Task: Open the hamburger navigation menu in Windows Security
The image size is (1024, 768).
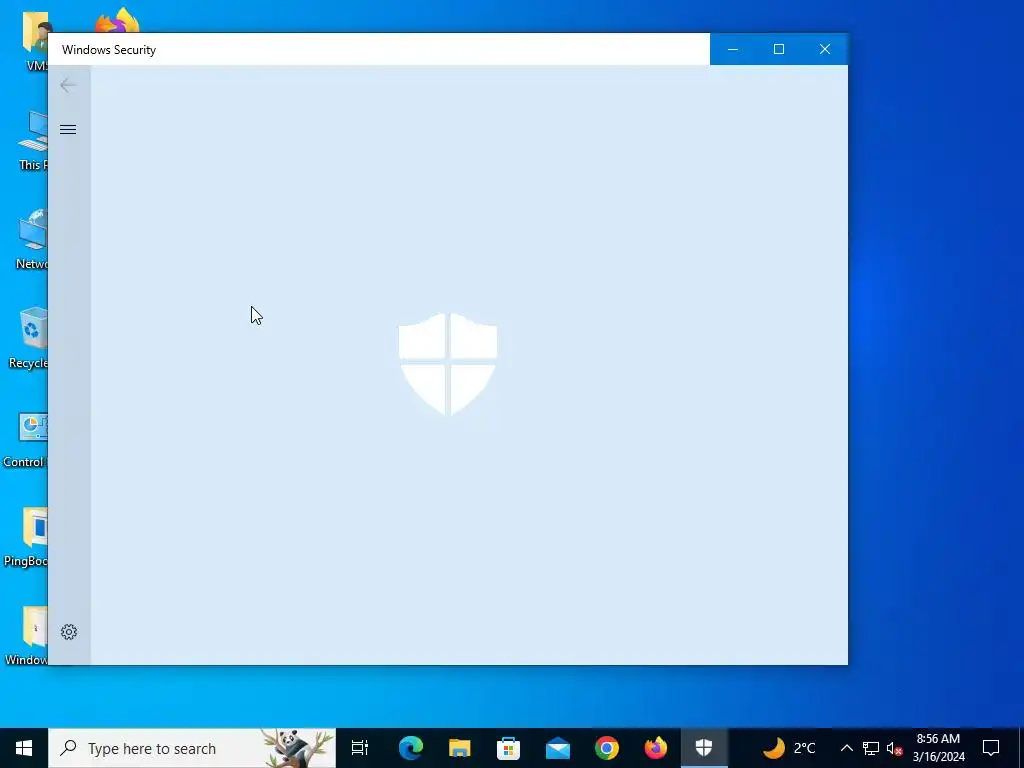Action: 68,129
